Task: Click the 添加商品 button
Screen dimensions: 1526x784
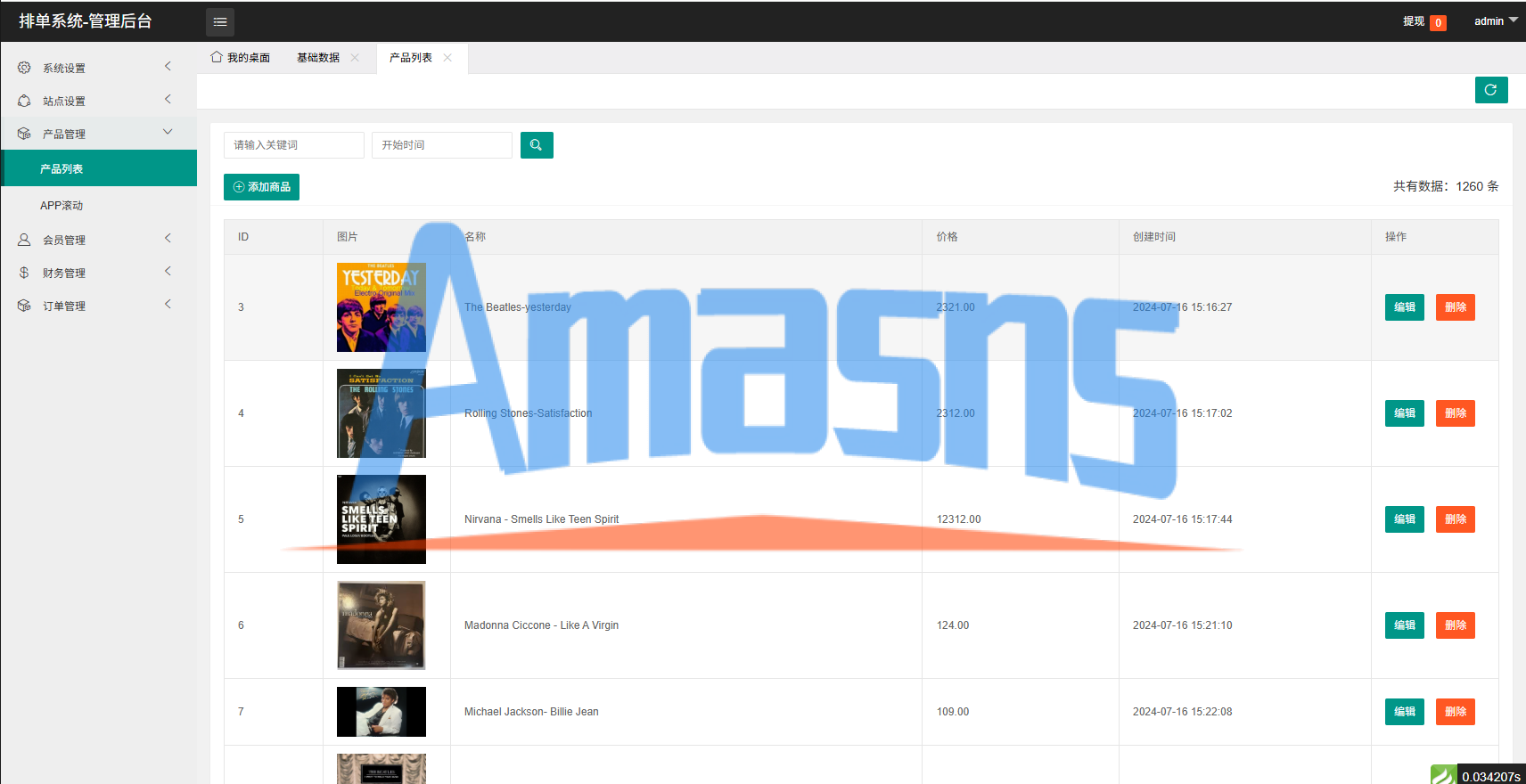Action: (x=261, y=187)
